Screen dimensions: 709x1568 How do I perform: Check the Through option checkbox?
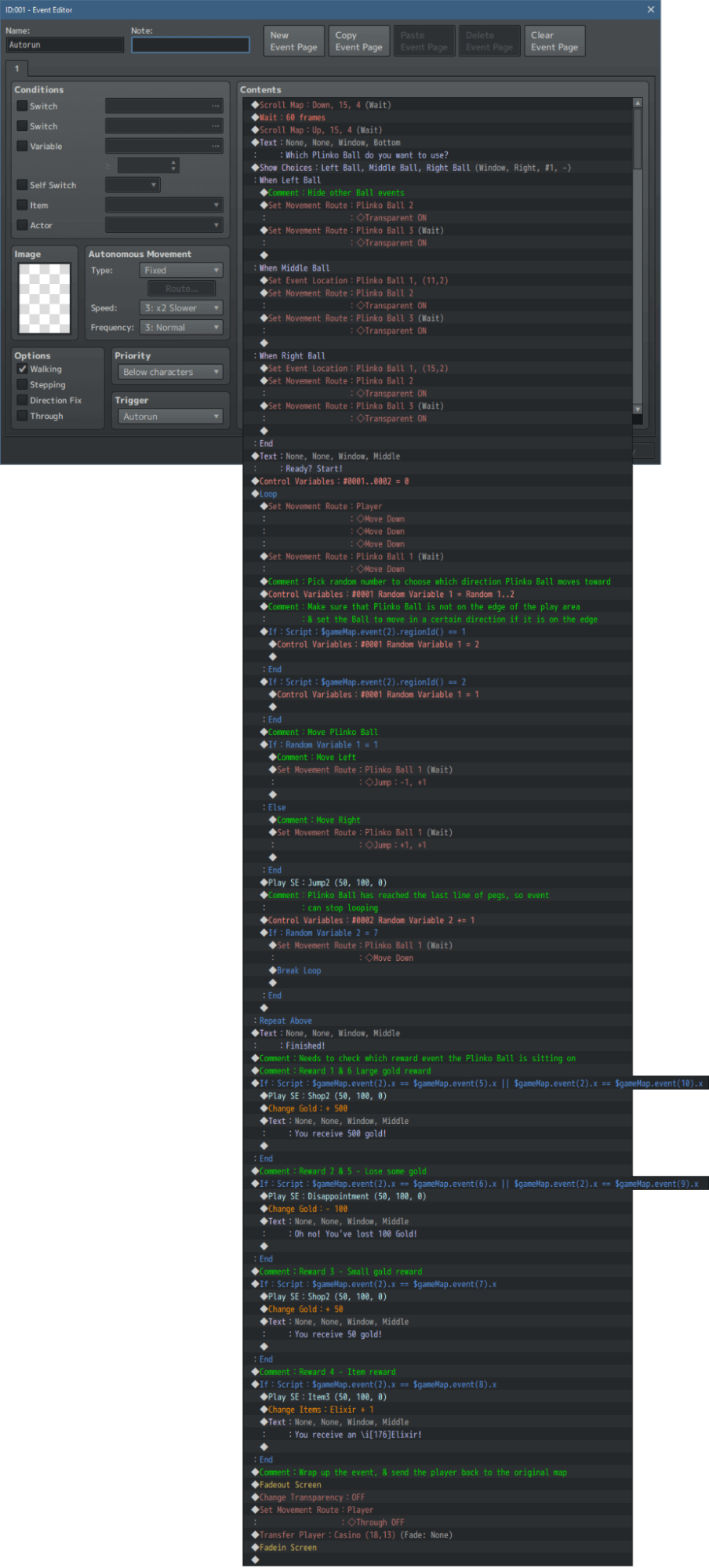point(23,416)
